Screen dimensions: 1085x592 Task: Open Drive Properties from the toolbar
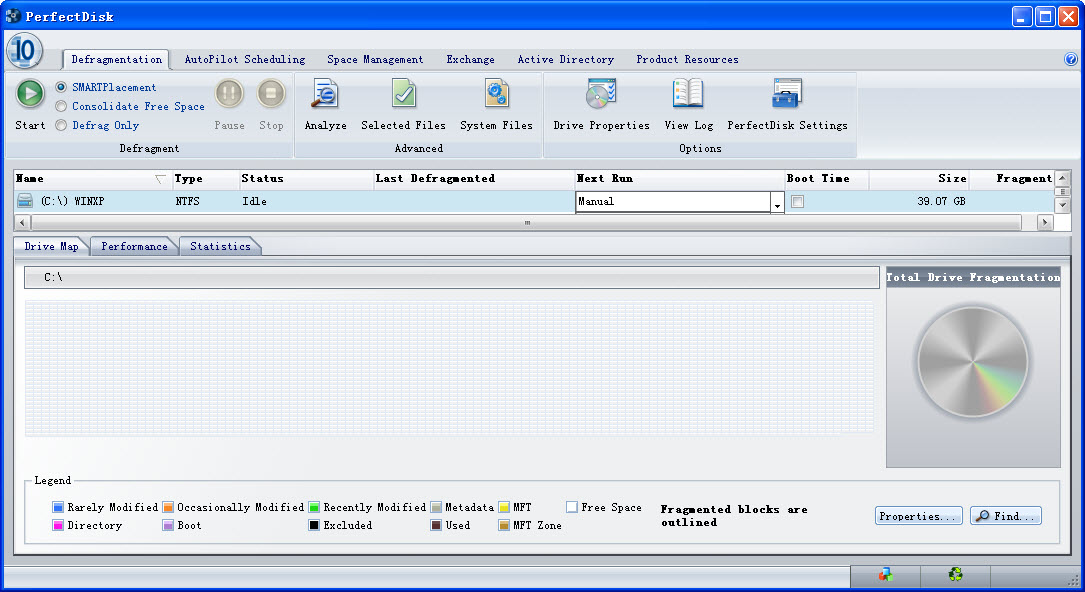601,95
